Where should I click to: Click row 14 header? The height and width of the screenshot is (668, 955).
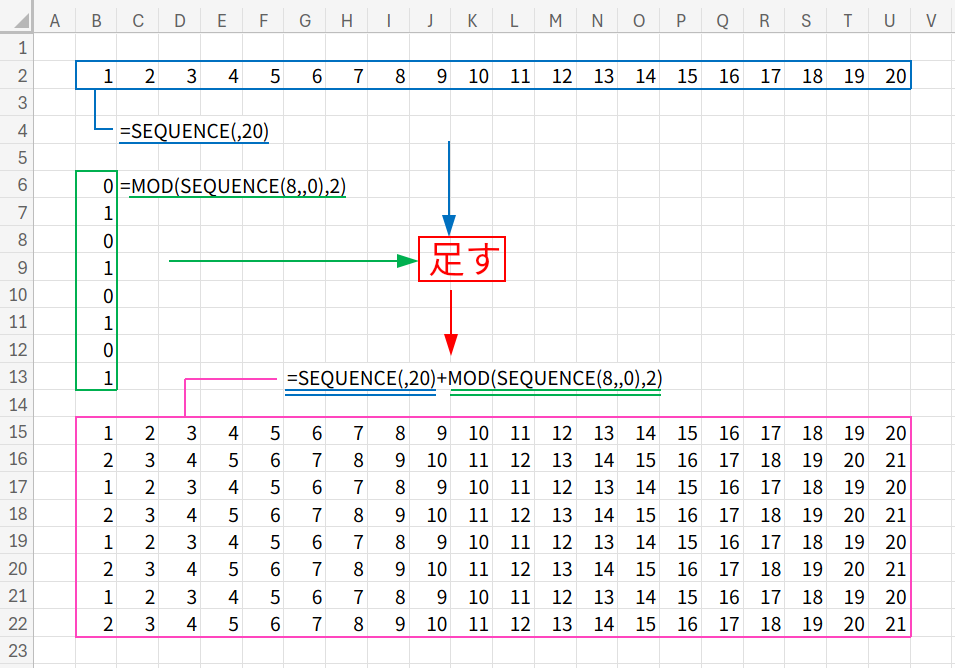[x=17, y=405]
